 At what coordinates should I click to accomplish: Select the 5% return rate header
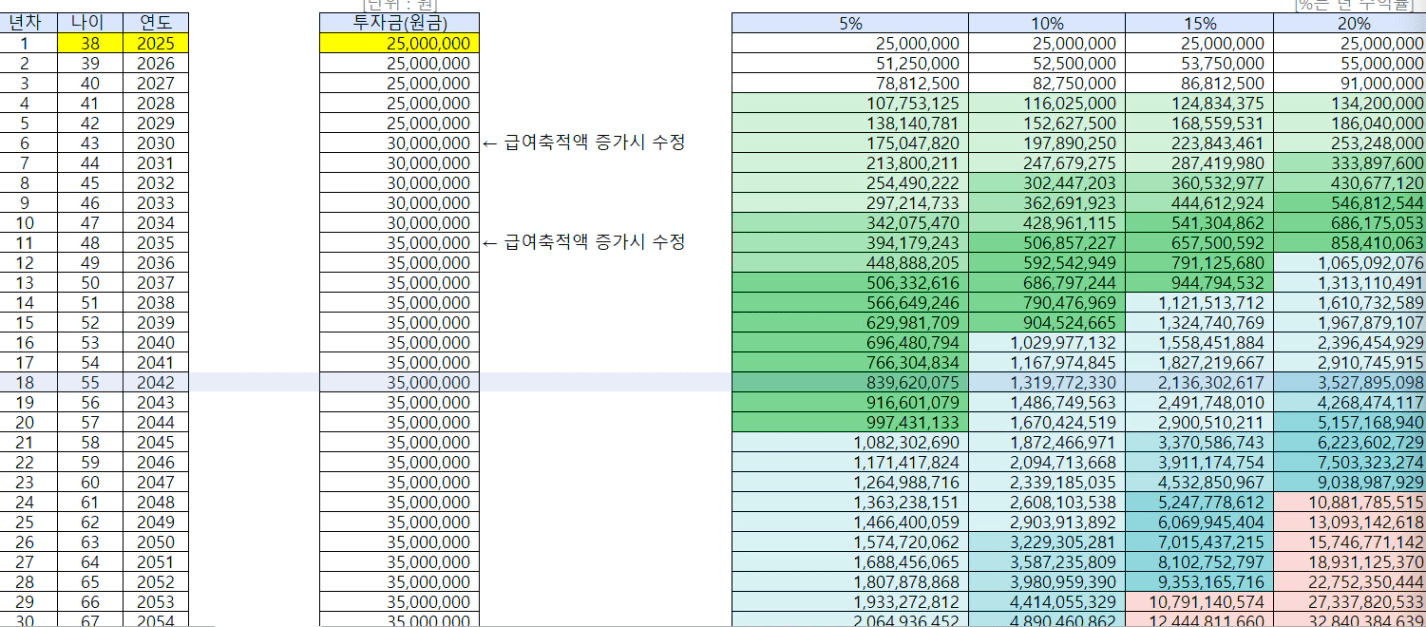(850, 23)
